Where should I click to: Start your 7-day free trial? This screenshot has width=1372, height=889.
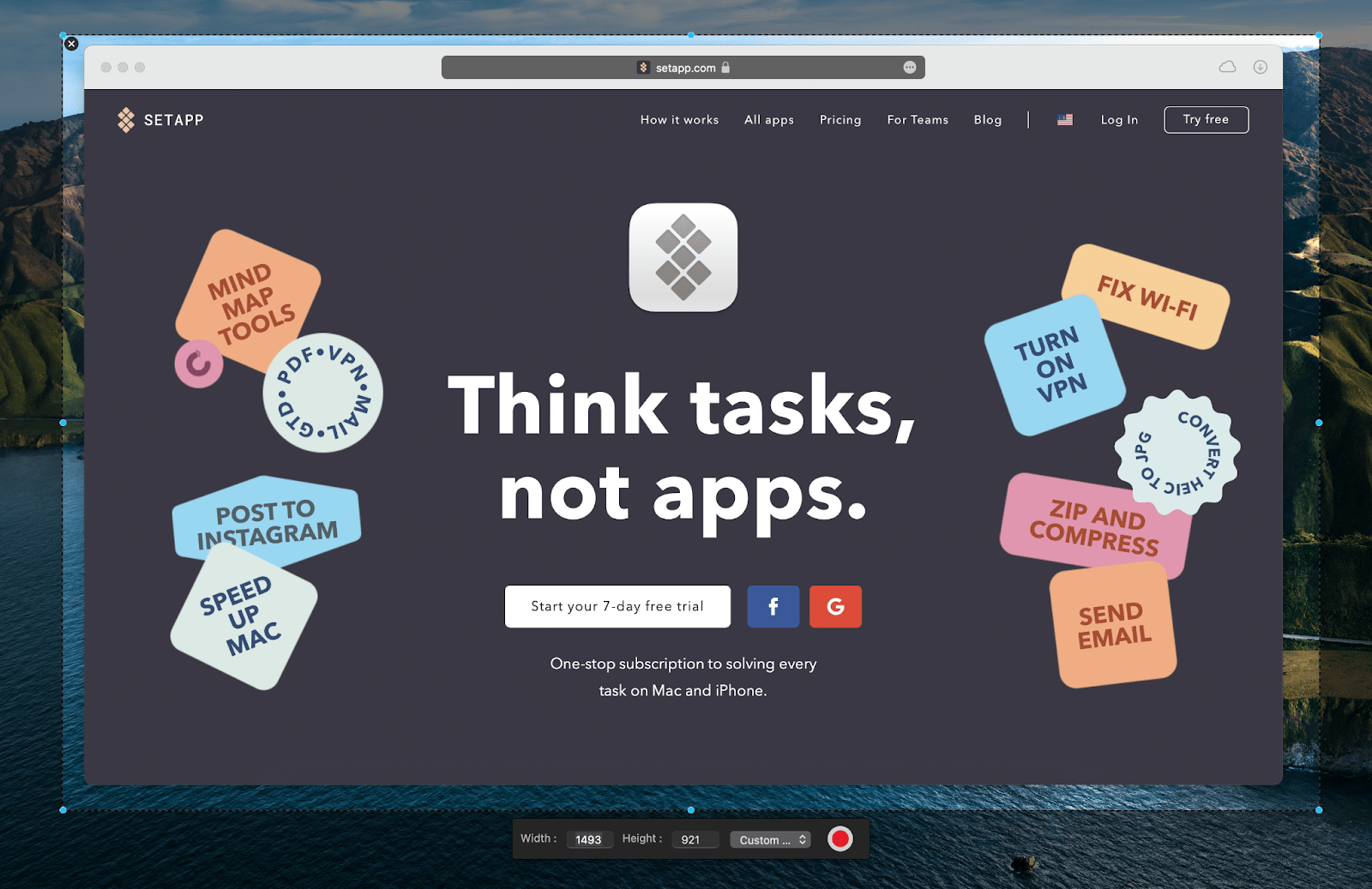coord(617,606)
